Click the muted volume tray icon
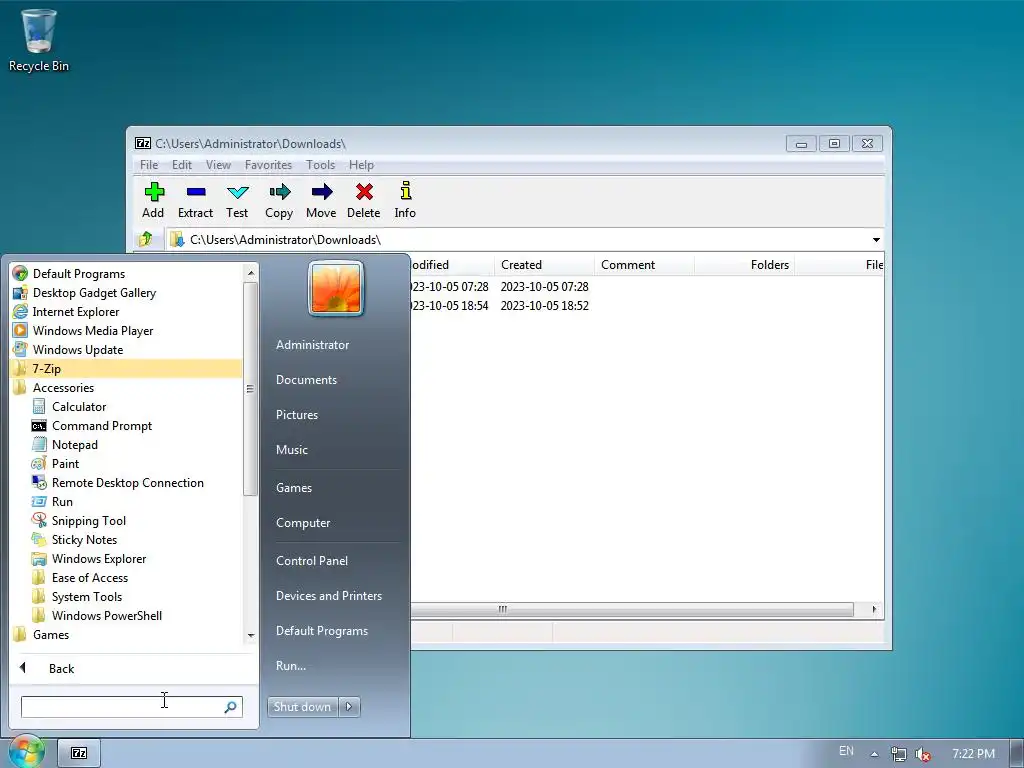The height and width of the screenshot is (768, 1024). pyautogui.click(x=923, y=754)
